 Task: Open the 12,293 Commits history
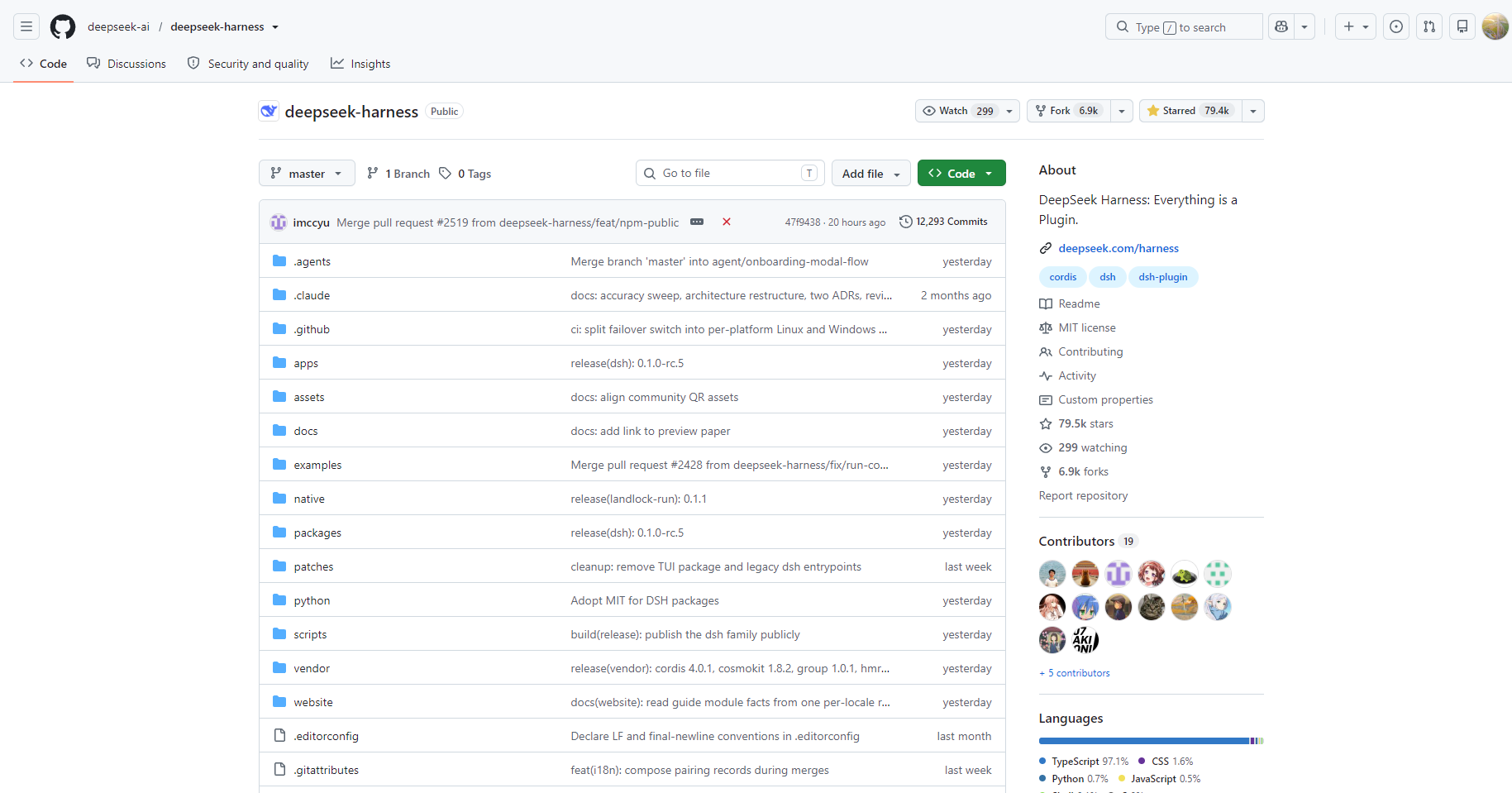[943, 222]
